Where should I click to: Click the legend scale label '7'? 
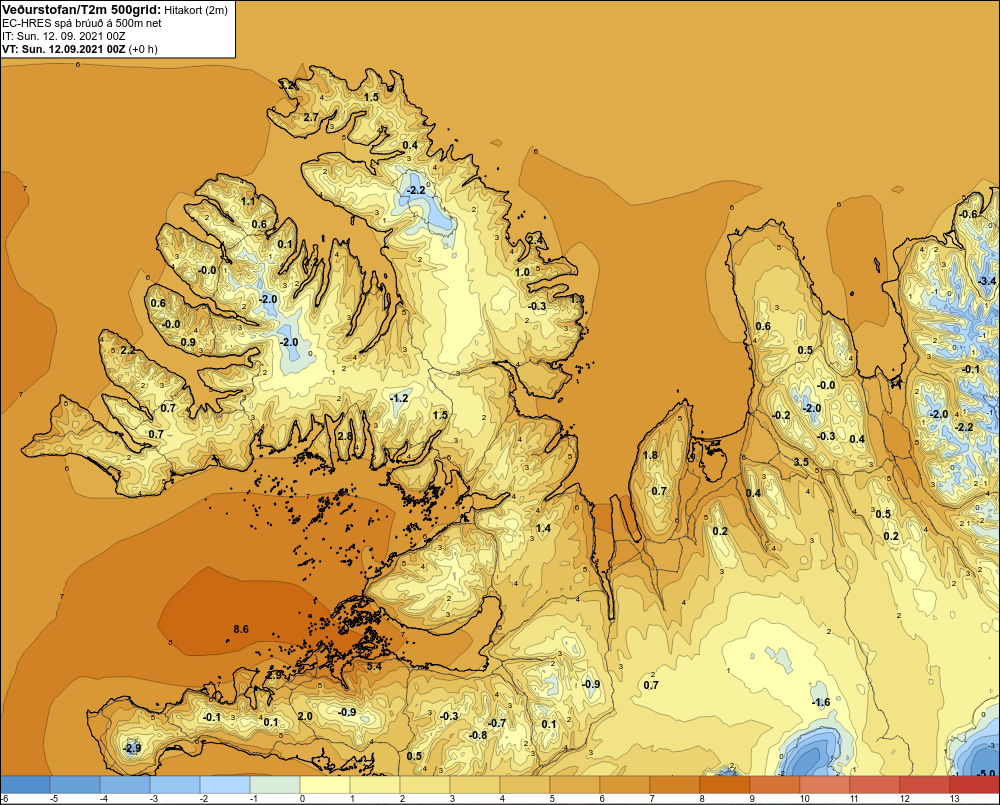click(x=652, y=799)
